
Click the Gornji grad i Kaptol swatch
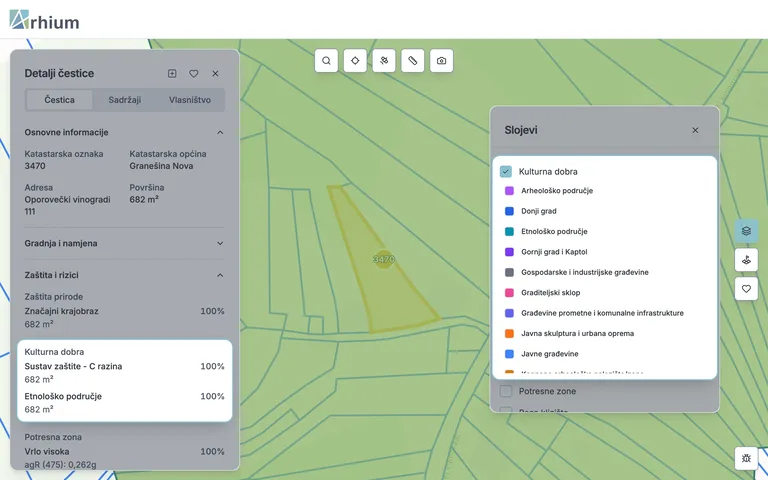(x=509, y=252)
